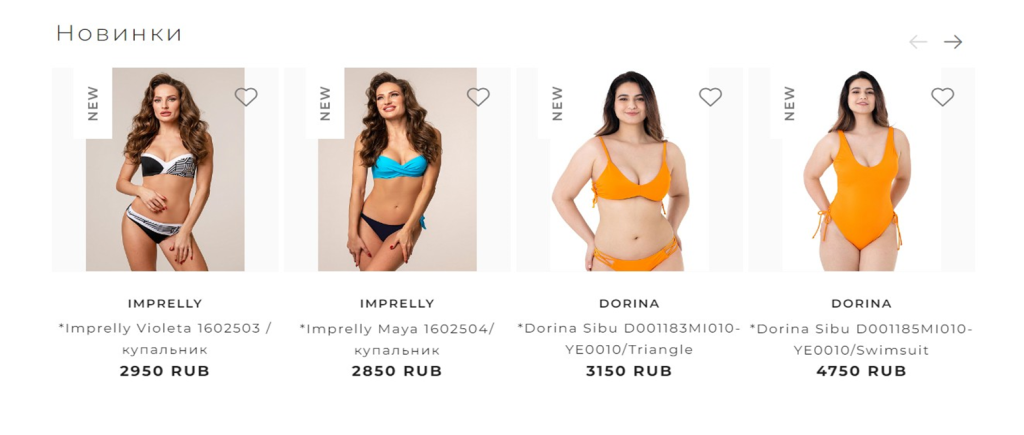View the orange Dorina one-piece swimsuit image
This screenshot has height=435, width=1024.
[861, 169]
